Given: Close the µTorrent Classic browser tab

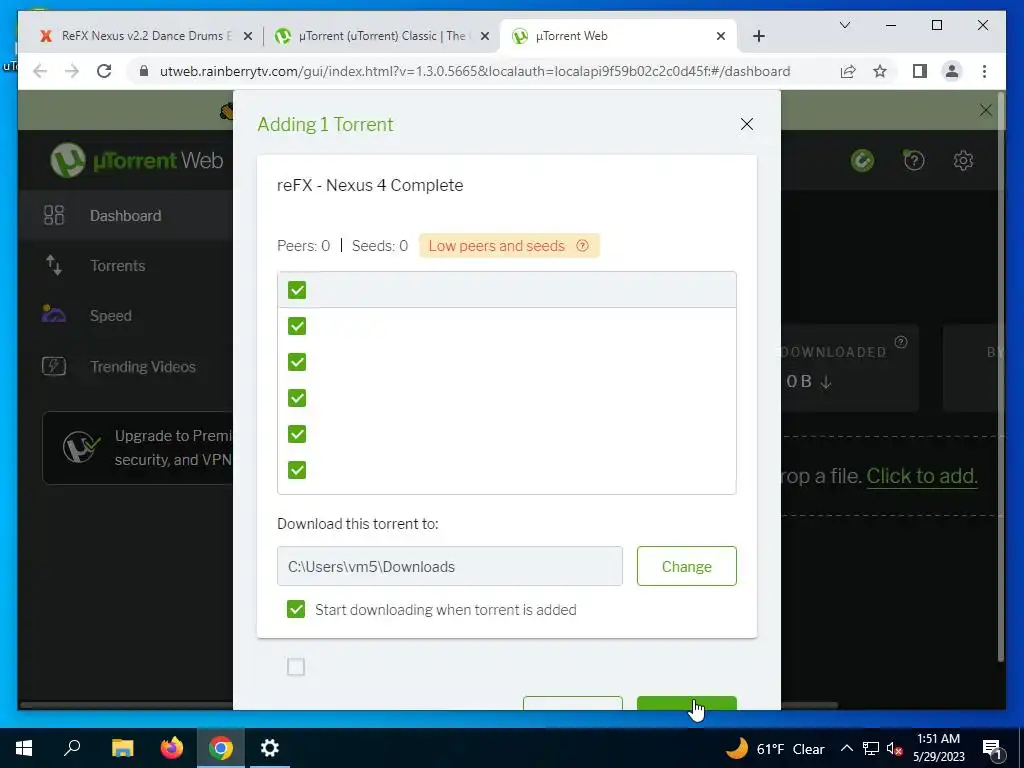Looking at the screenshot, I should click(x=485, y=36).
